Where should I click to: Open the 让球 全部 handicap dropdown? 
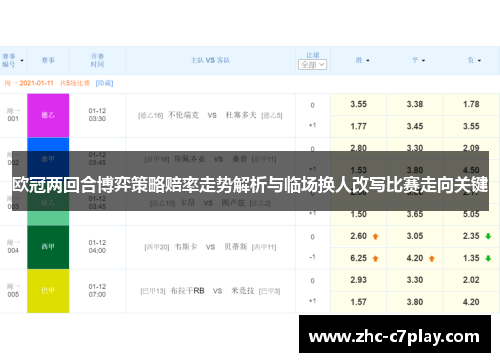312,65
